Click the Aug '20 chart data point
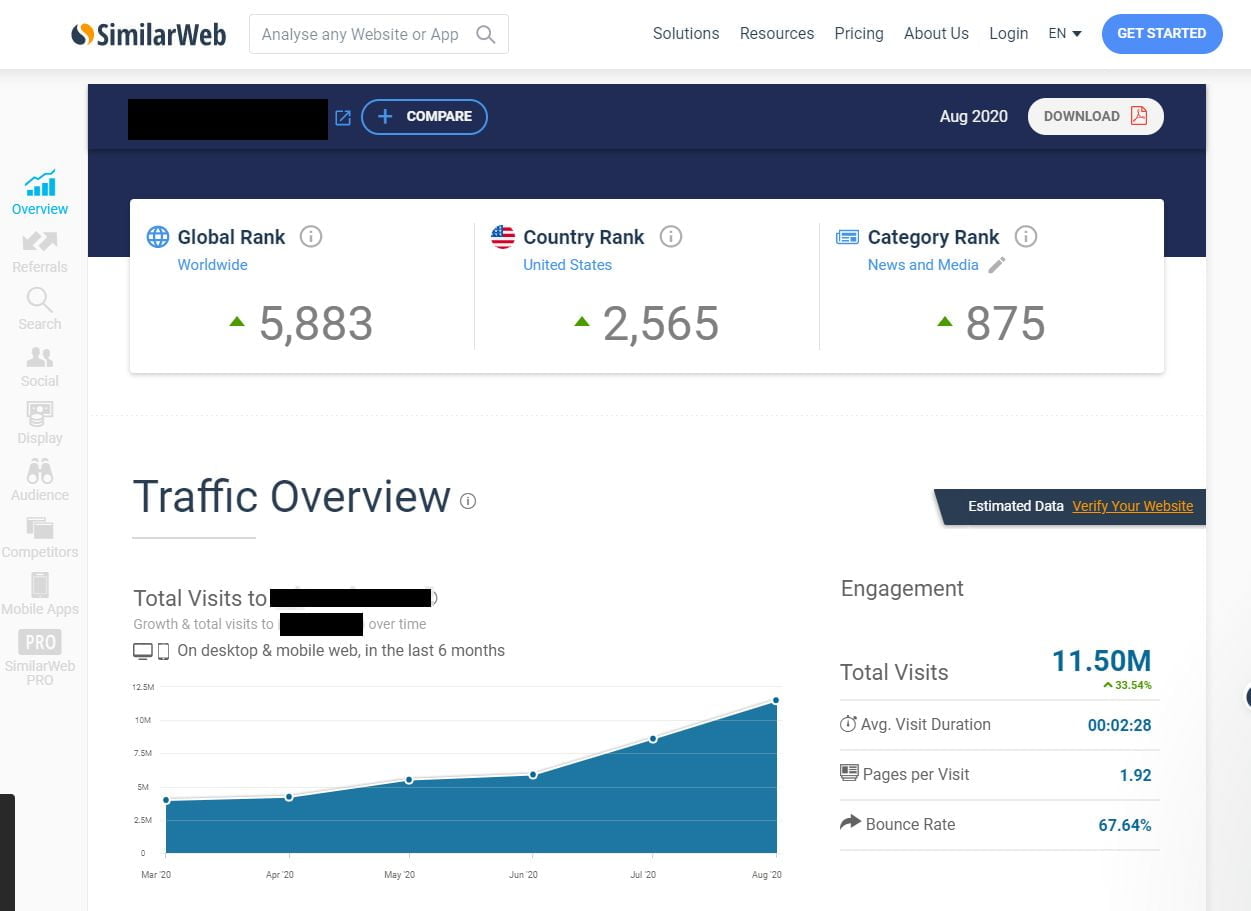The height and width of the screenshot is (911, 1251). click(x=776, y=700)
